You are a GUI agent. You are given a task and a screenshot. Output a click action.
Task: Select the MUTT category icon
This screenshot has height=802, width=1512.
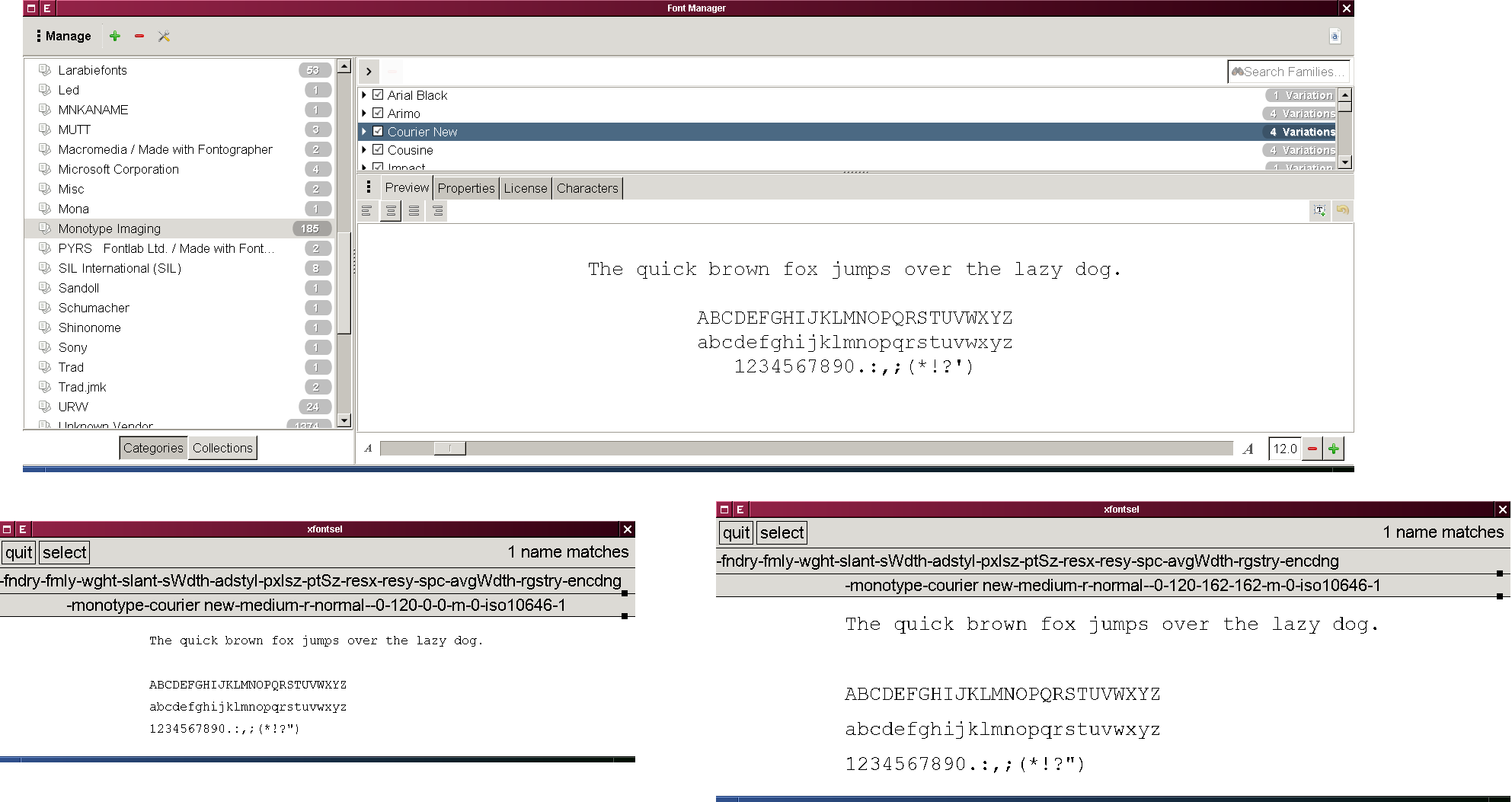click(x=45, y=129)
